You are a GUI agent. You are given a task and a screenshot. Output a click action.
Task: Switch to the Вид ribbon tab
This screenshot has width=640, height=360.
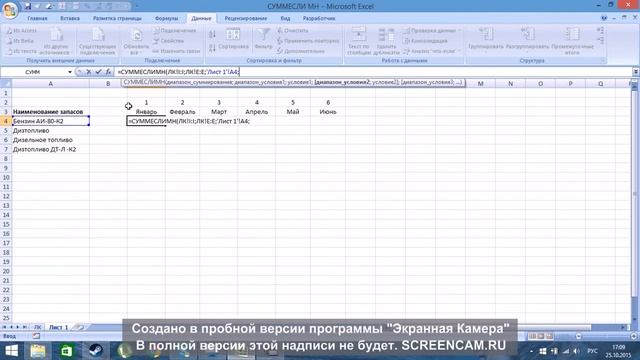click(x=285, y=18)
